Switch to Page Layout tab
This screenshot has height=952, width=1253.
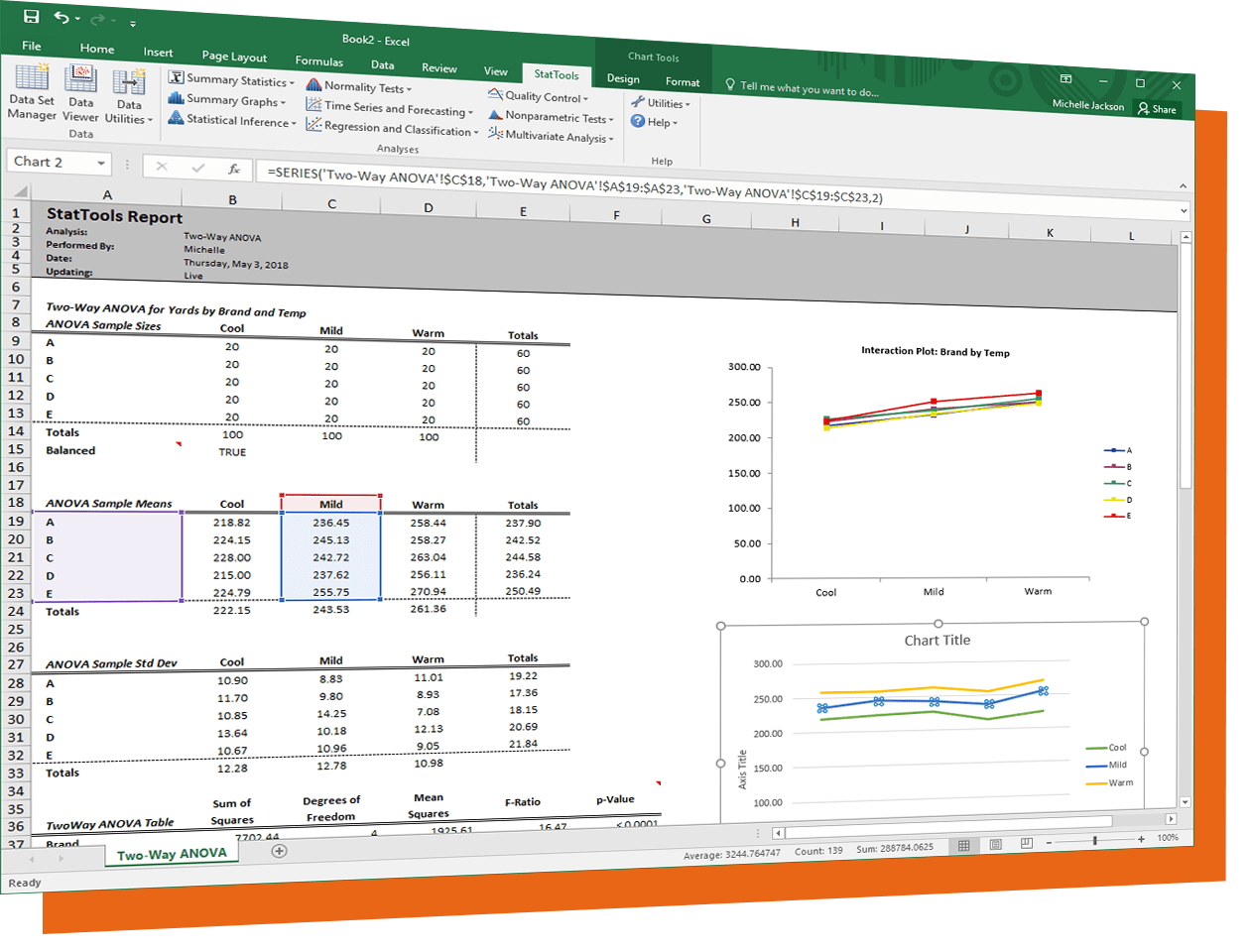pos(234,57)
